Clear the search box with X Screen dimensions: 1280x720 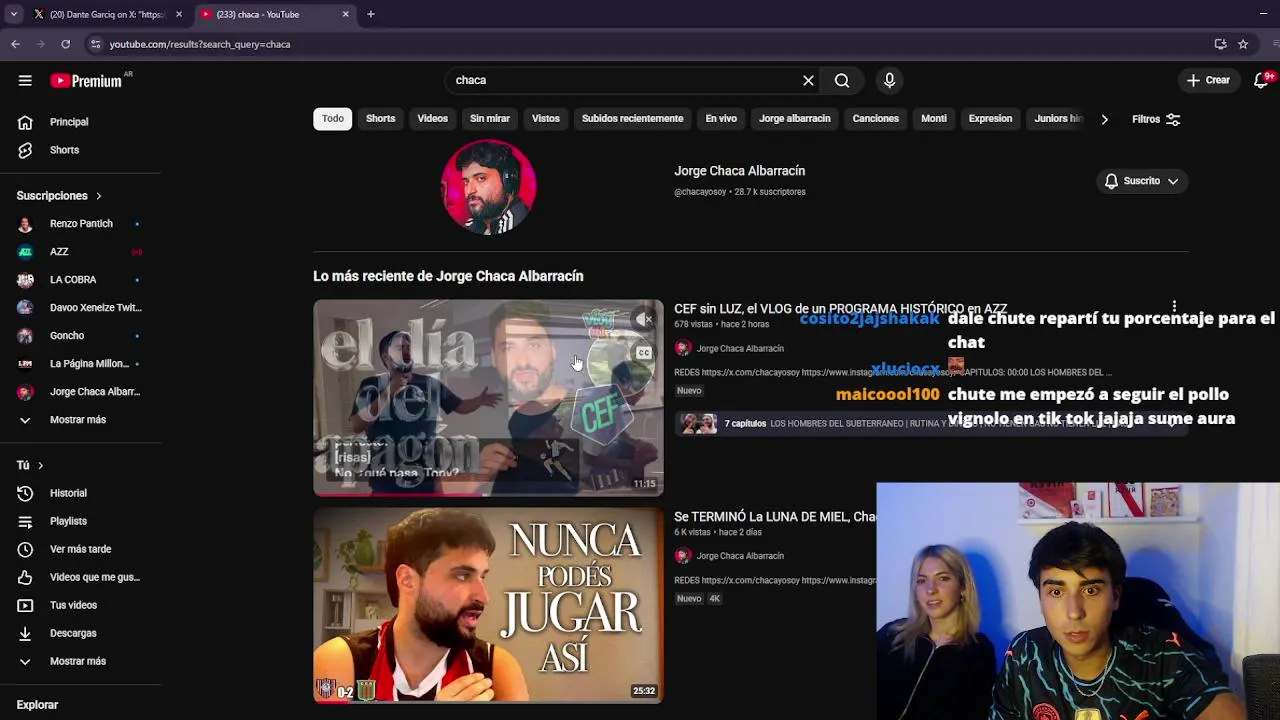(x=808, y=80)
